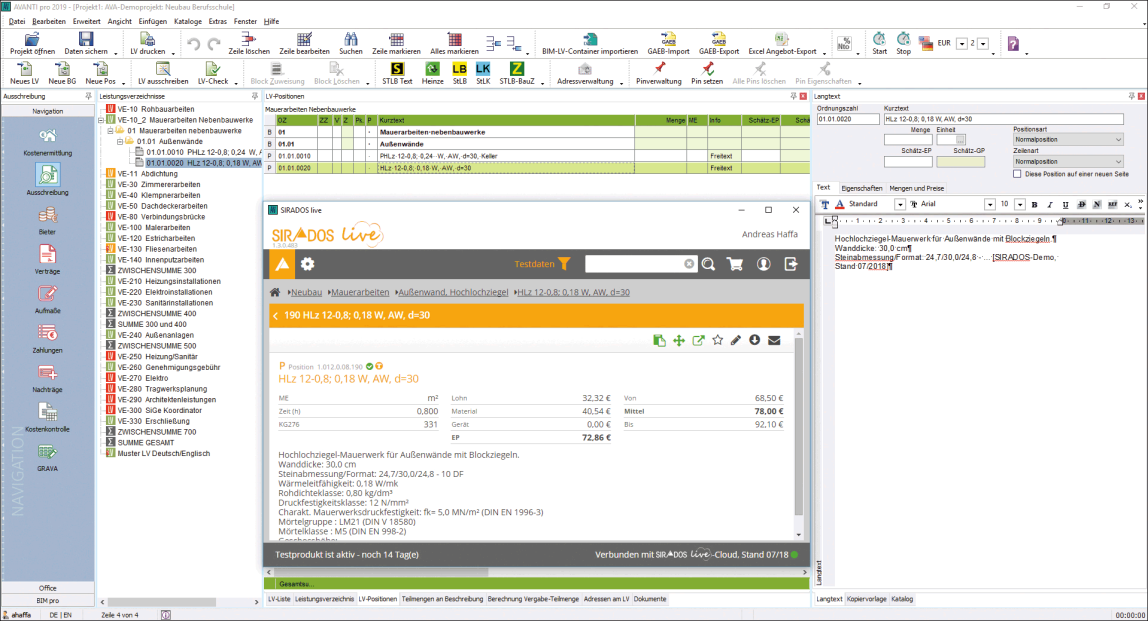Image resolution: width=1148 pixels, height=621 pixels.
Task: Open settings gear in SIRADOS live
Action: pos(308,264)
